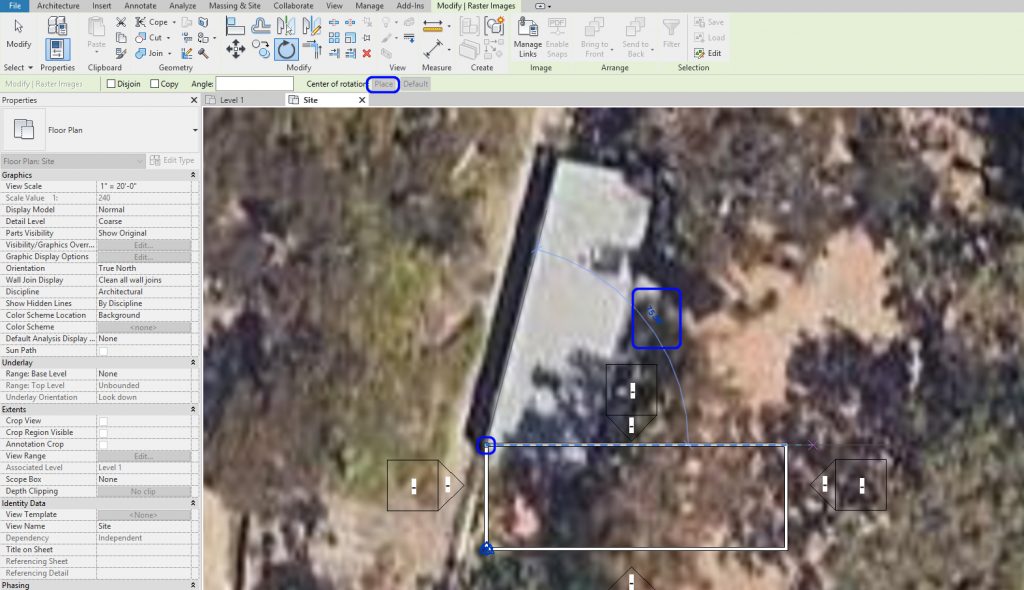The height and width of the screenshot is (590, 1024).
Task: Click the Place center of rotation button
Action: point(383,84)
